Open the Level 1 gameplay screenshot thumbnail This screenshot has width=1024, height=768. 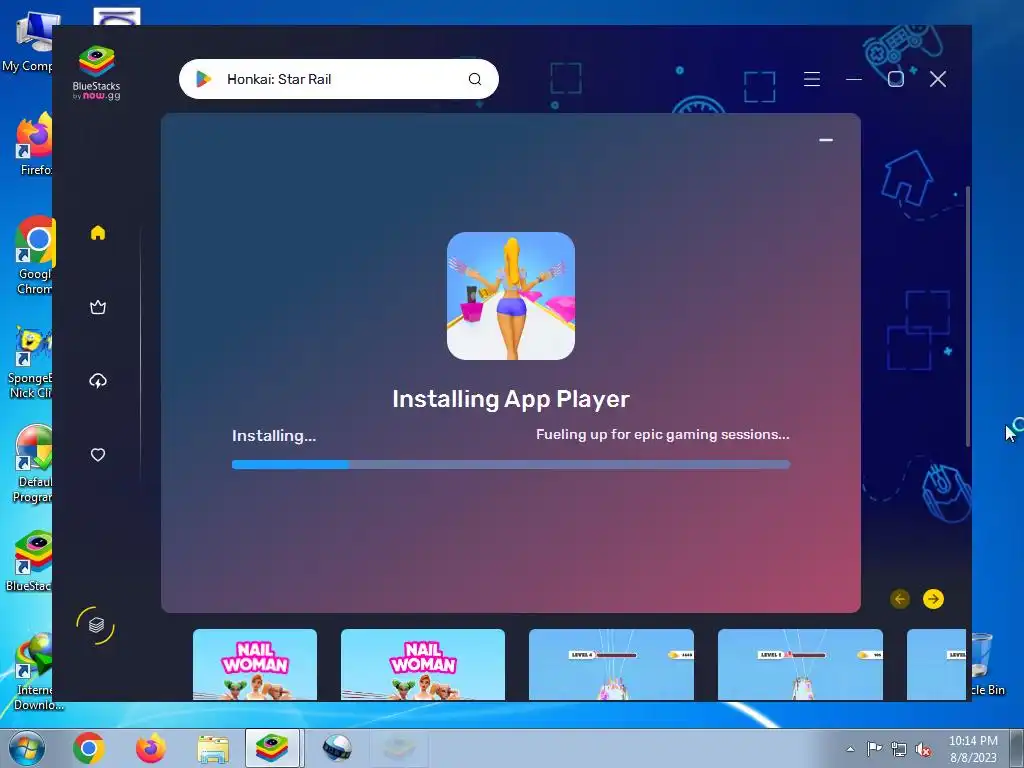pyautogui.click(x=800, y=664)
